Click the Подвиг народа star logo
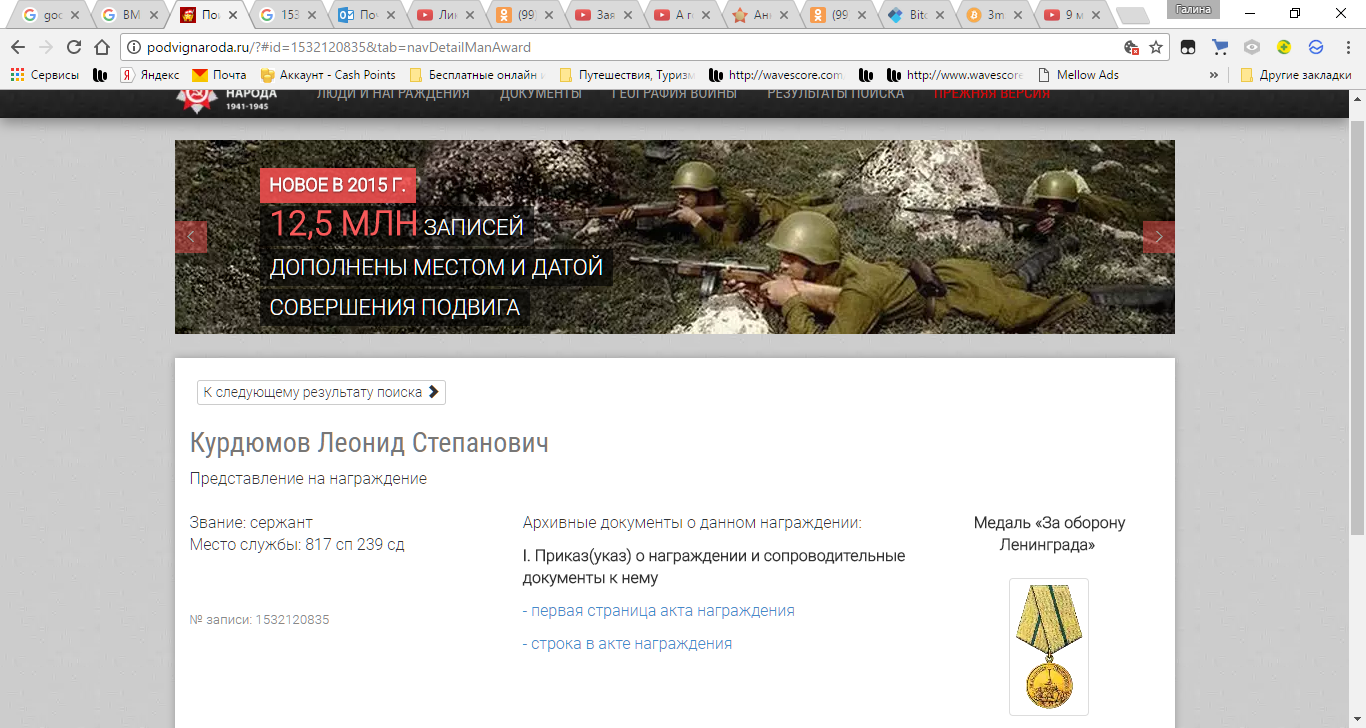Viewport: 1366px width, 728px height. (195, 97)
